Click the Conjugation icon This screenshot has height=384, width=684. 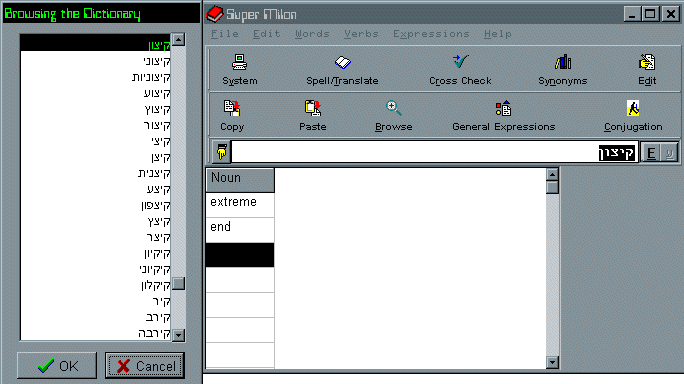click(x=633, y=108)
